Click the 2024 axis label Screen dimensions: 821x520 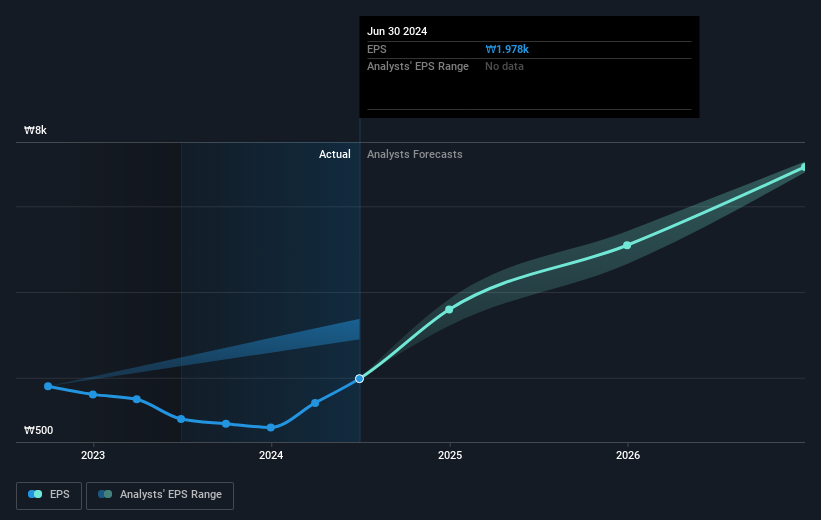271,456
